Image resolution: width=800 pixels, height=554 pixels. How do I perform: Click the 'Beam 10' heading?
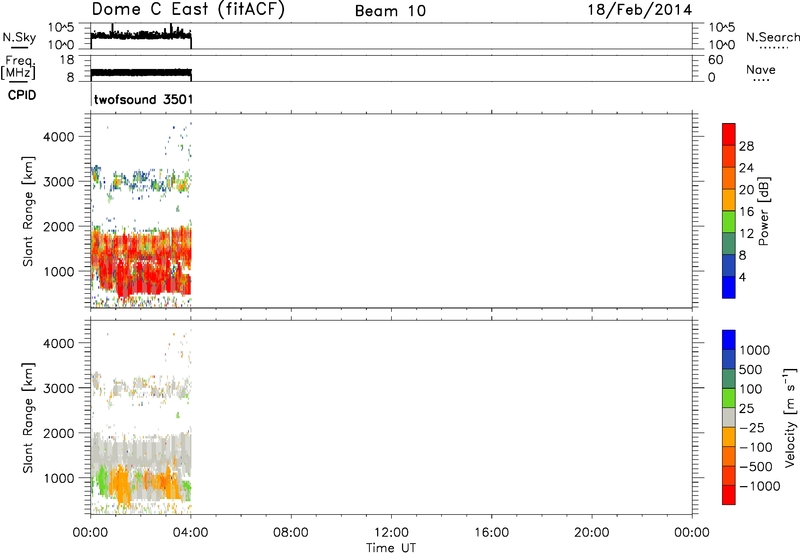(x=390, y=11)
